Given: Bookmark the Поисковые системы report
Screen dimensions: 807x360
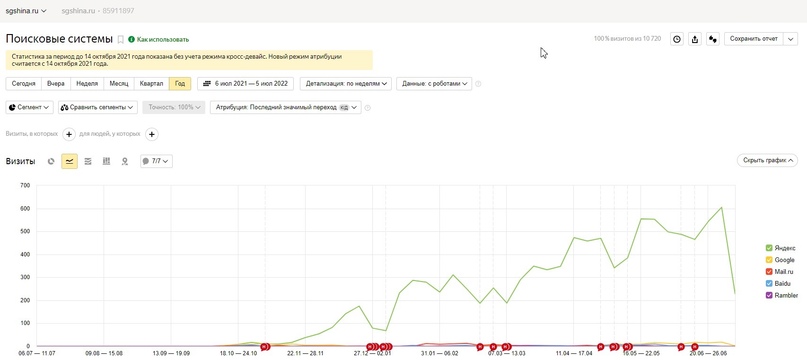Looking at the screenshot, I should (x=120, y=40).
